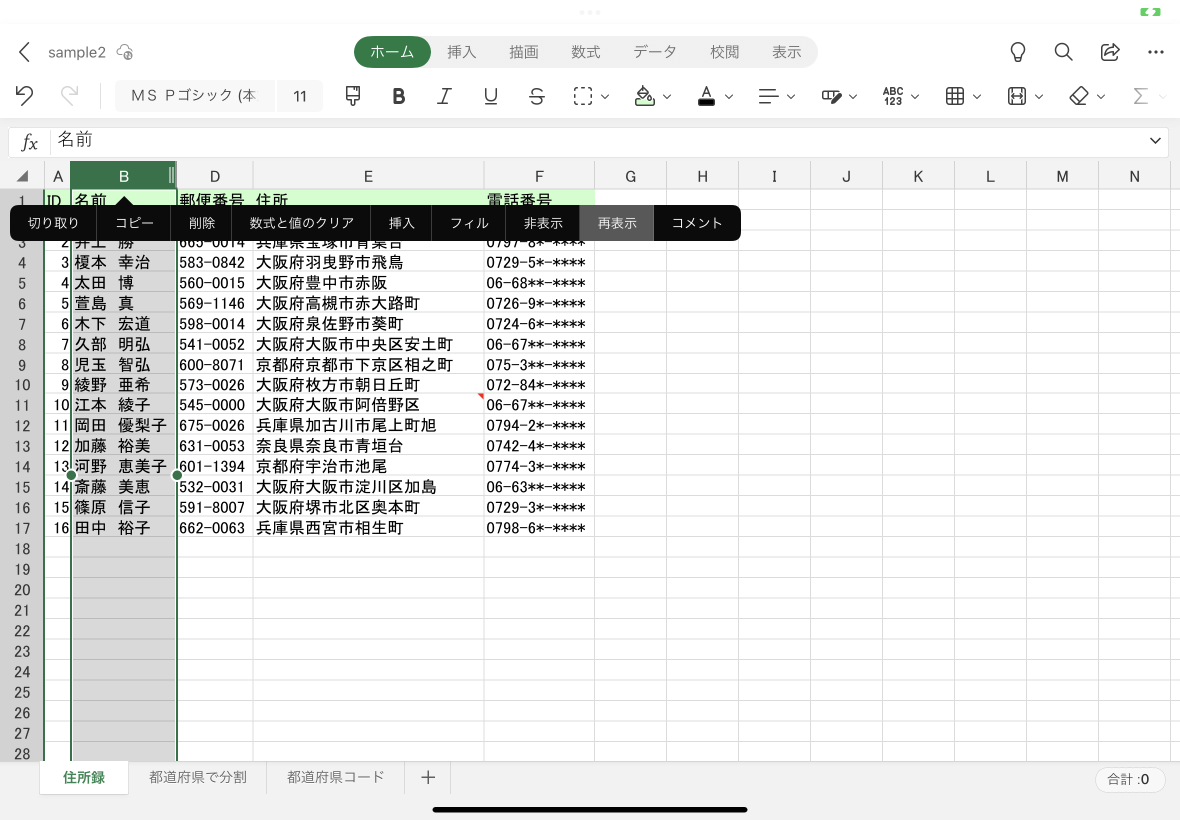Open the cells grid dropdown arrow
Image resolution: width=1180 pixels, height=820 pixels.
coord(977,96)
